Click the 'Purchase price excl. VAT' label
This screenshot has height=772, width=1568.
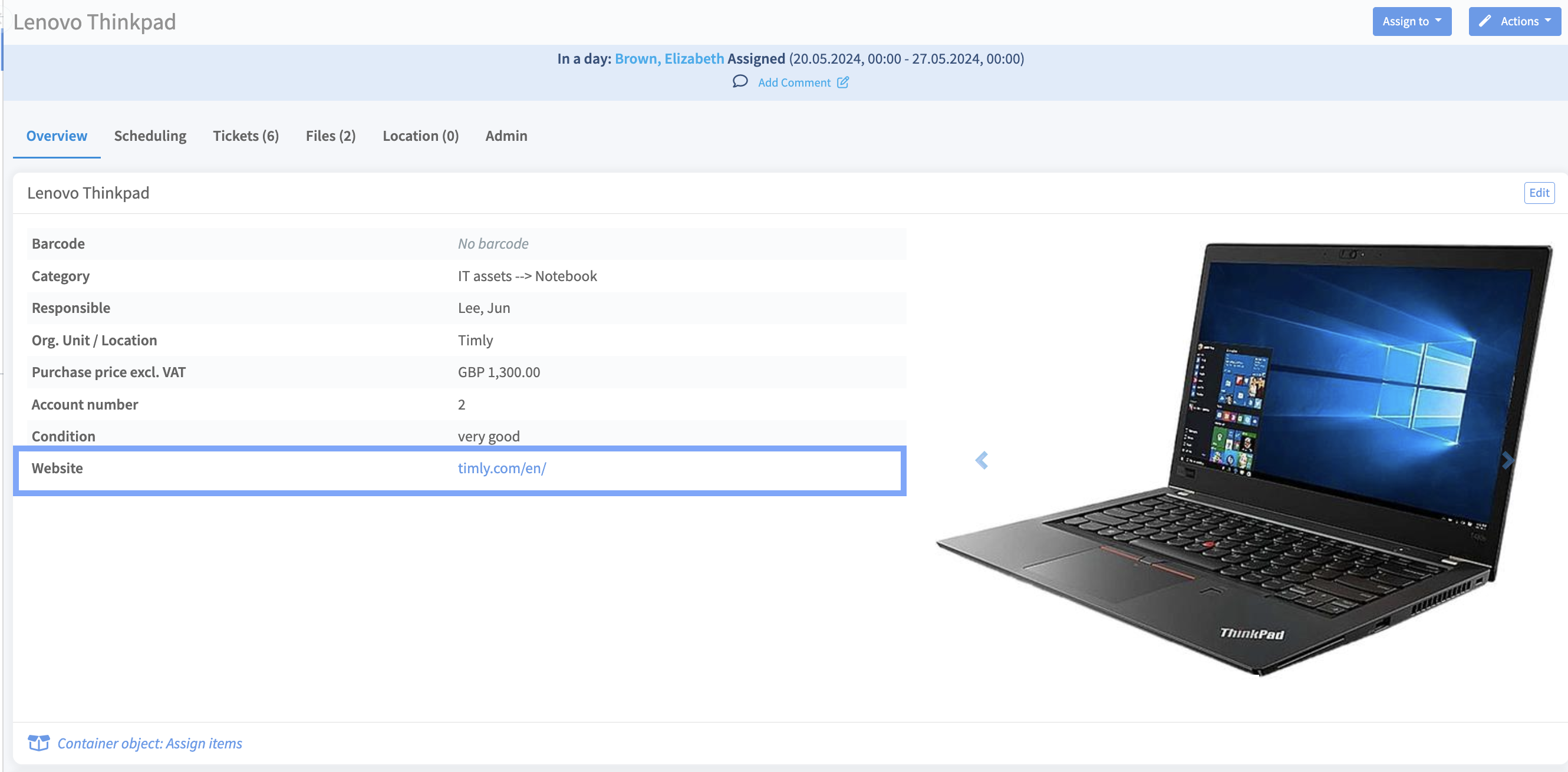coord(108,372)
